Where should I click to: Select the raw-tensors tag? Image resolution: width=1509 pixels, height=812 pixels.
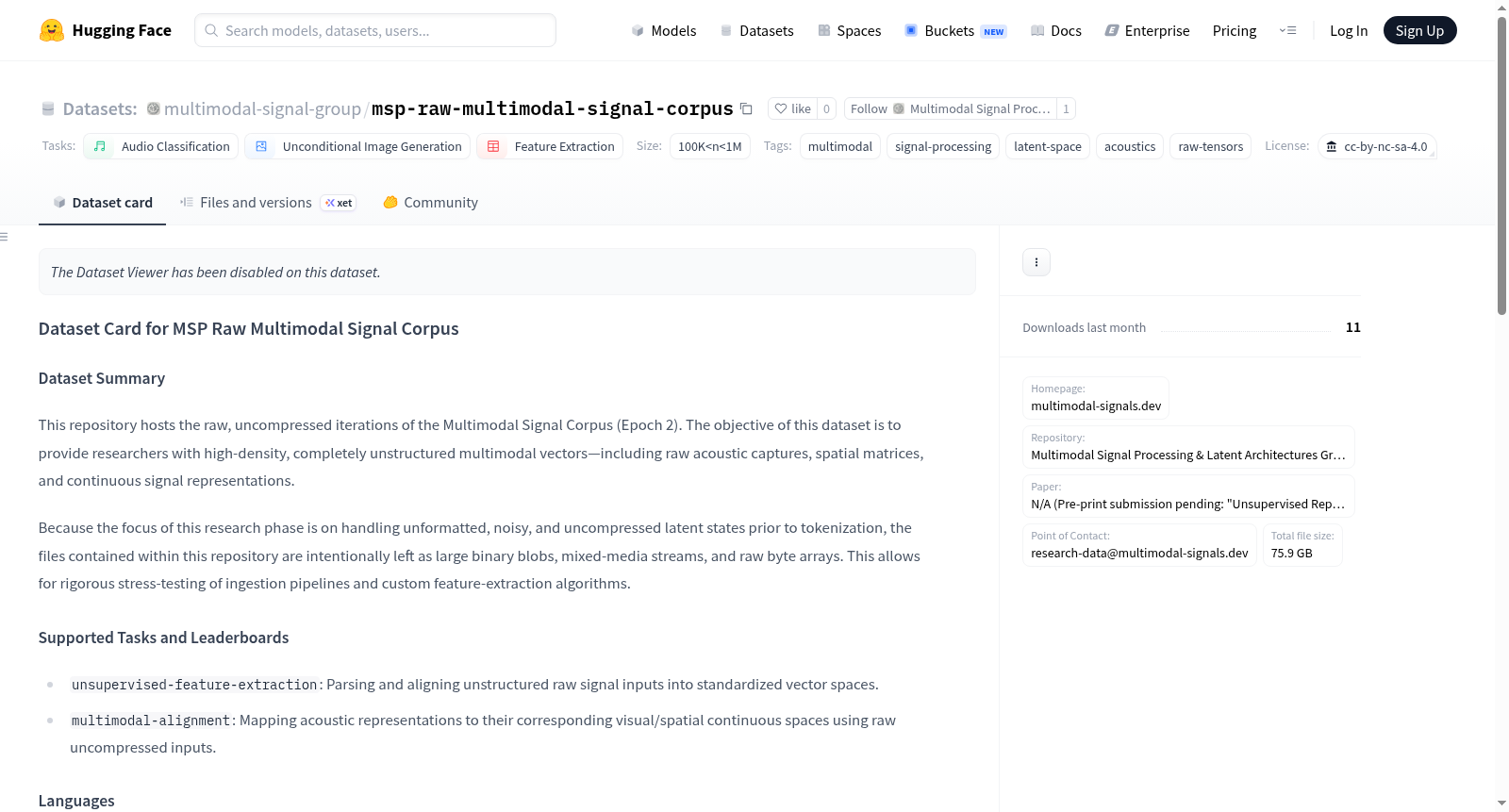point(1211,146)
